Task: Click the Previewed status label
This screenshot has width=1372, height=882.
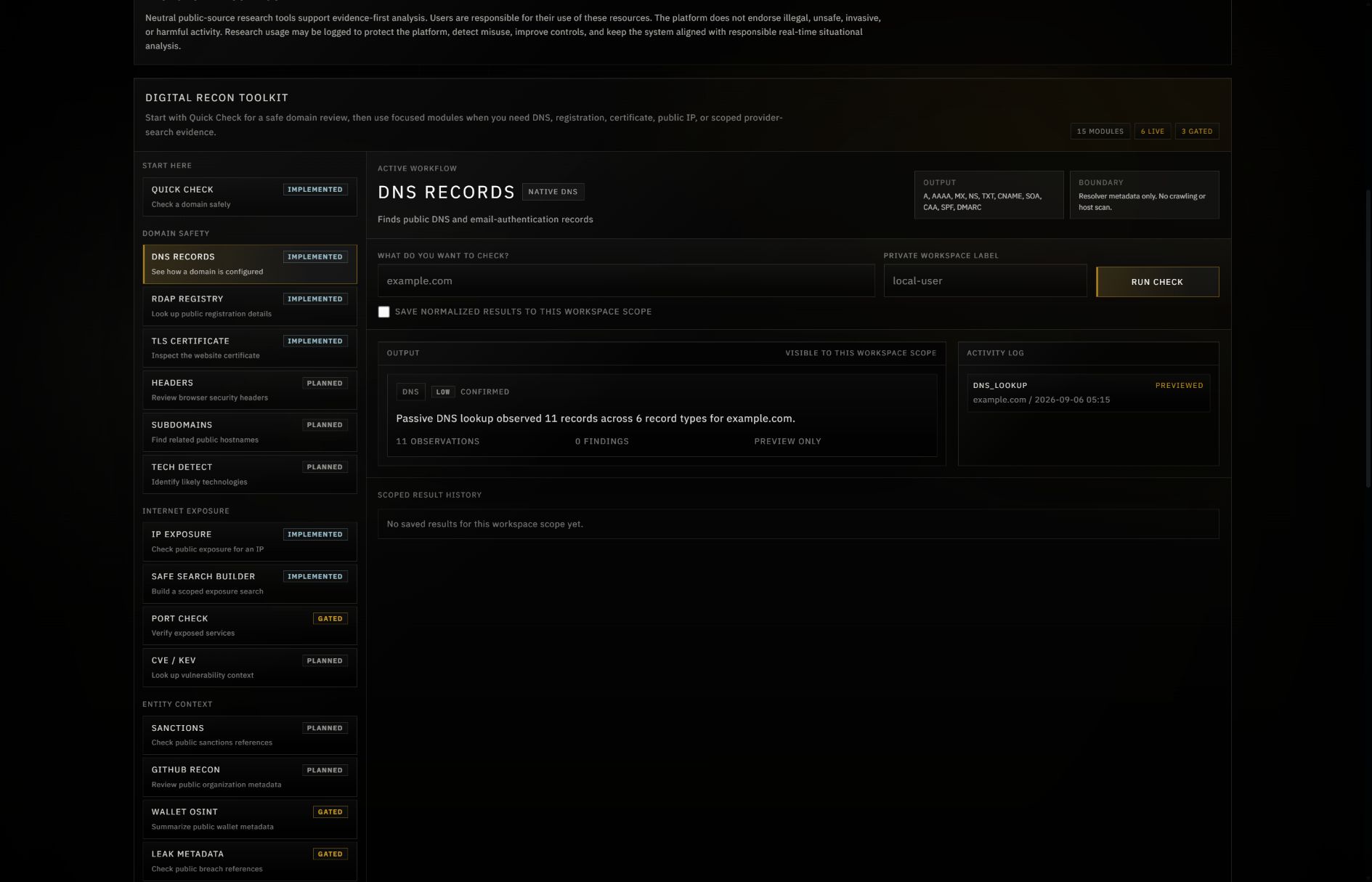Action: [x=1179, y=385]
